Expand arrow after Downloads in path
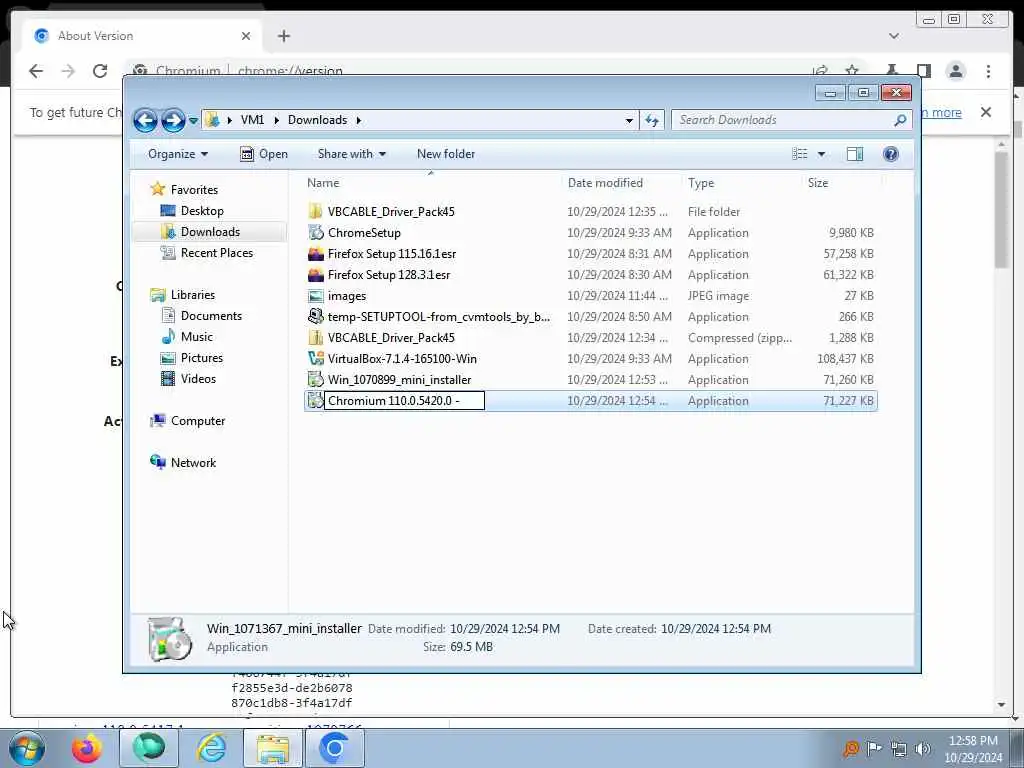The image size is (1024, 768). pos(359,120)
